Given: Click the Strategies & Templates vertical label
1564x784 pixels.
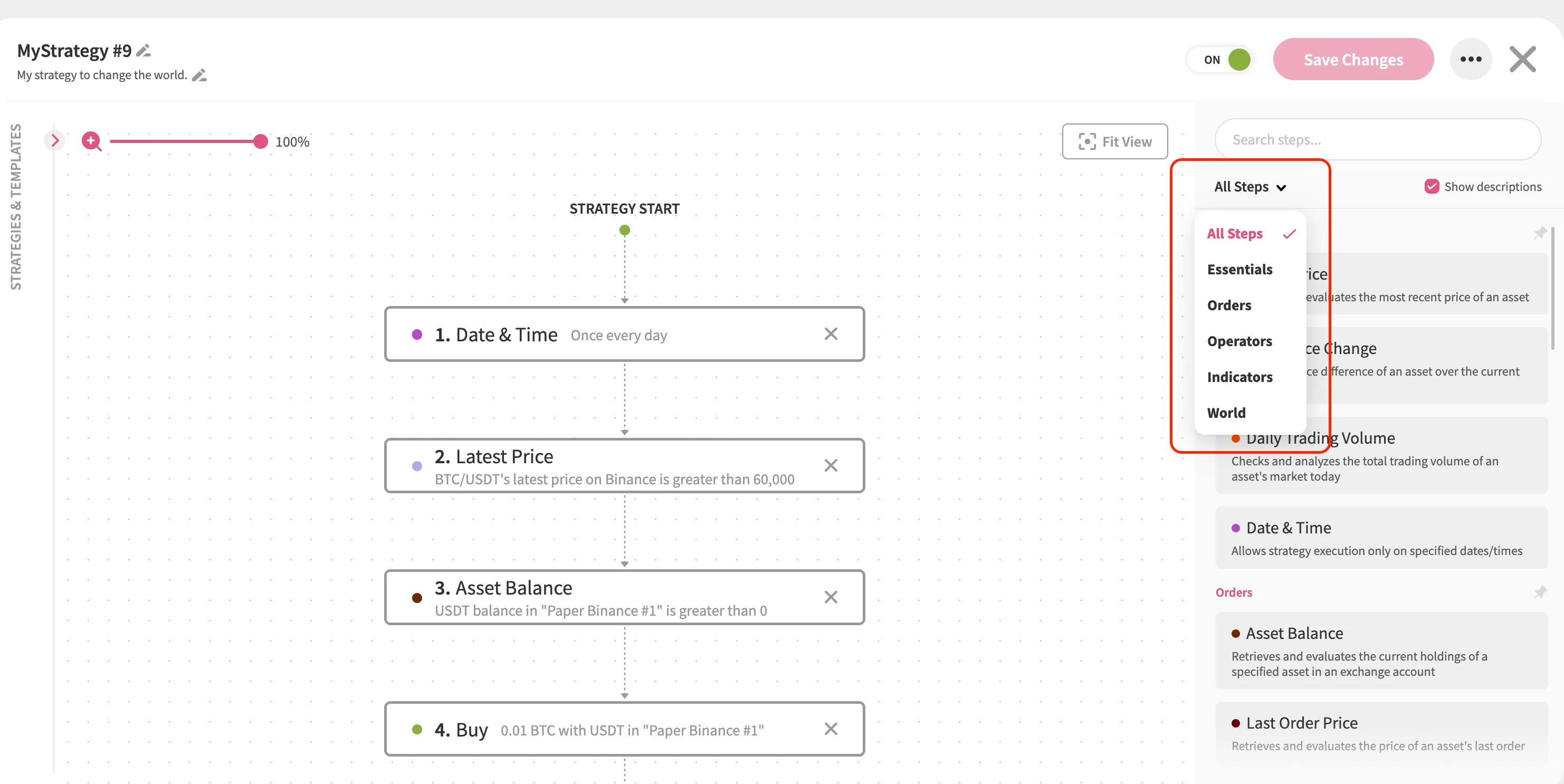Looking at the screenshot, I should (16, 206).
